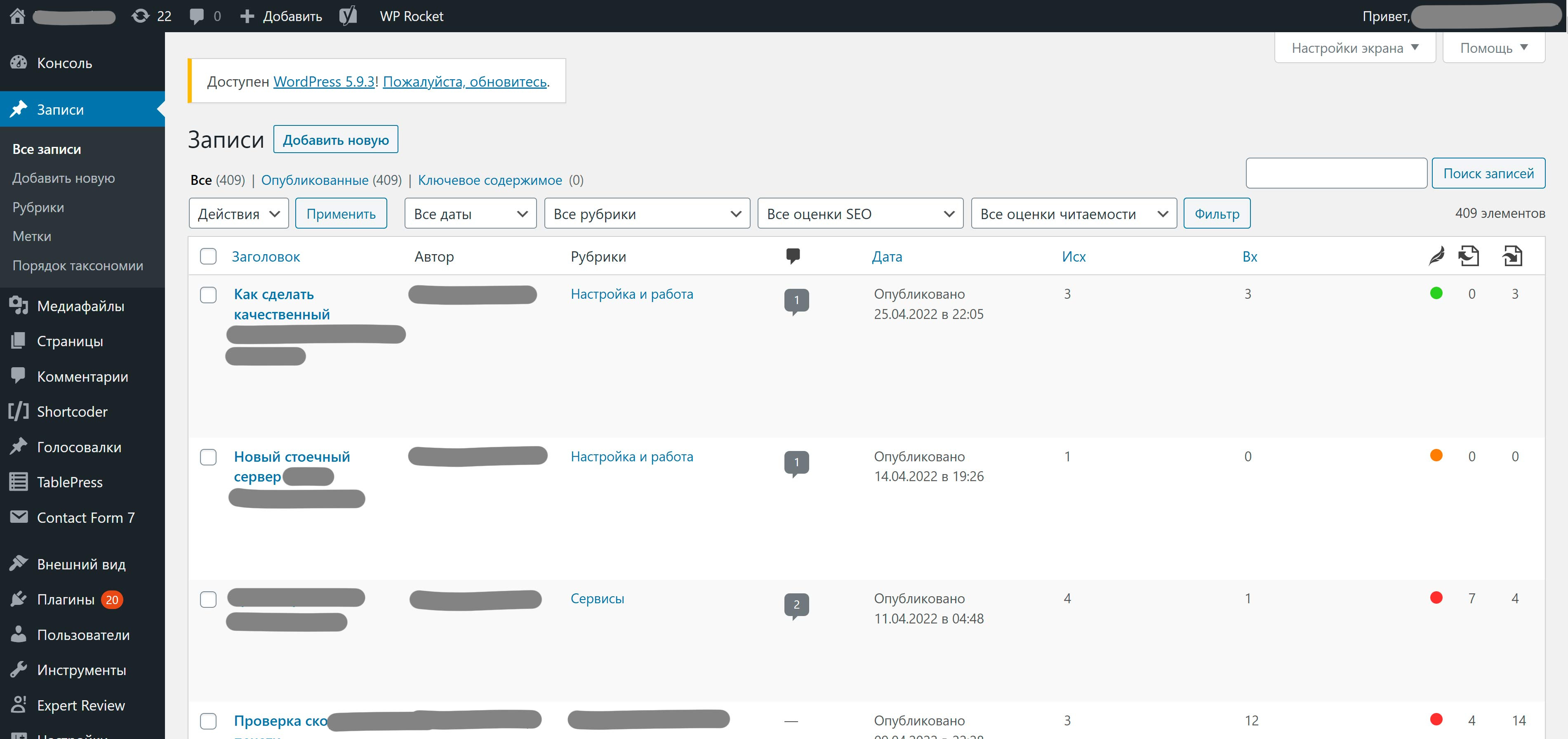Go to Рубрики submenu item
The height and width of the screenshot is (739, 1568).
[38, 207]
